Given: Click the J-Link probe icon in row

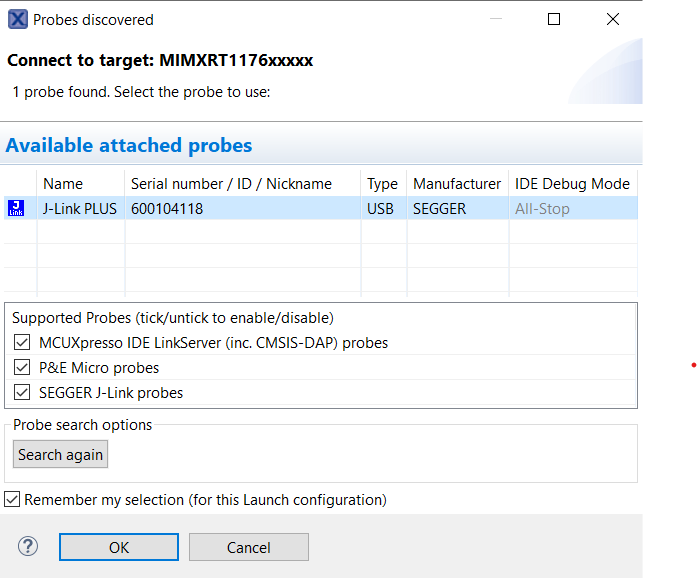Looking at the screenshot, I should [x=16, y=209].
